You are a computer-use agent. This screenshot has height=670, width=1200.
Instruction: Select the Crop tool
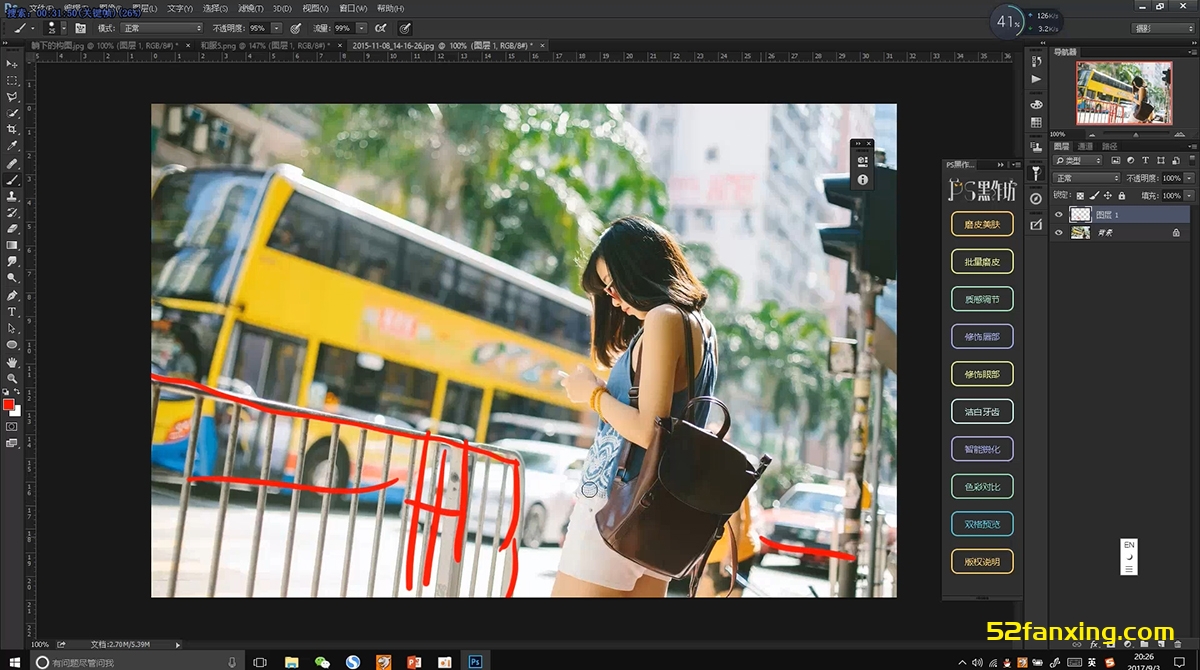(x=12, y=130)
